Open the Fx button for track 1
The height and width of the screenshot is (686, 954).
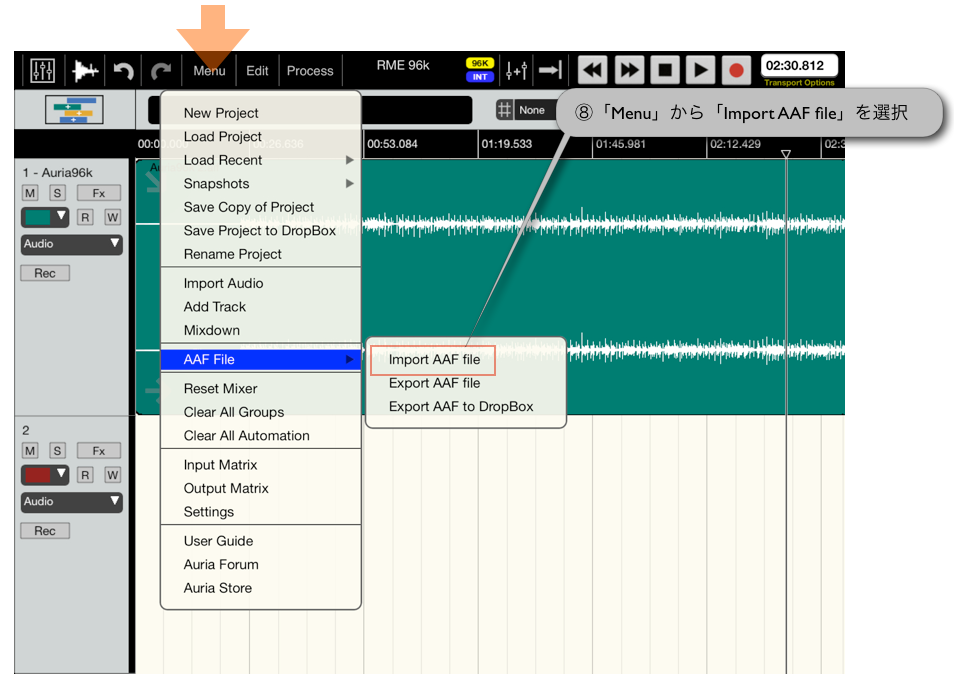[98, 193]
